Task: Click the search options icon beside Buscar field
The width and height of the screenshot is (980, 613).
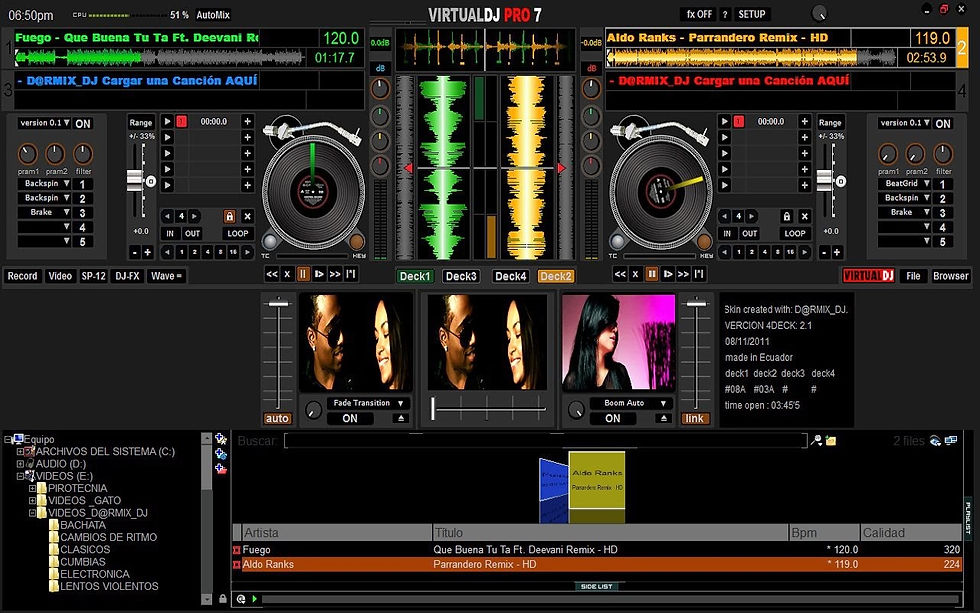Action: click(816, 441)
